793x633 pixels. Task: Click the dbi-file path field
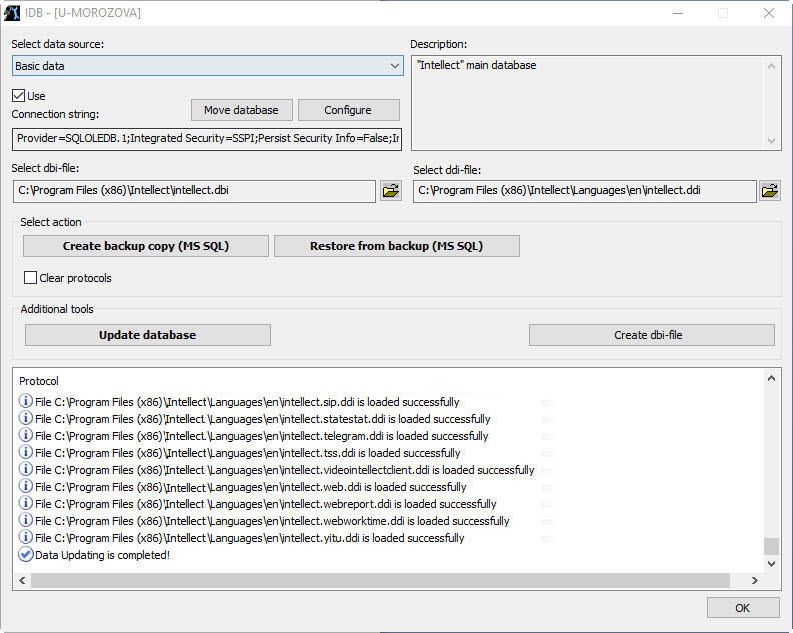[194, 191]
